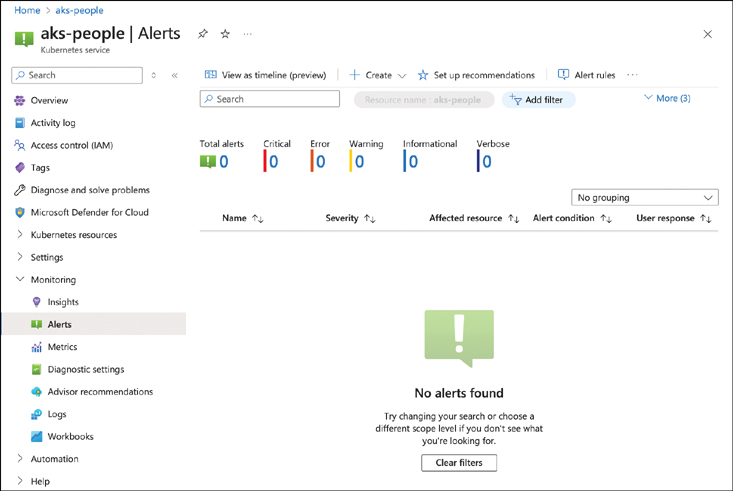Image resolution: width=733 pixels, height=491 pixels.
Task: Collapse the left sidebar with double chevron
Action: pos(175,75)
